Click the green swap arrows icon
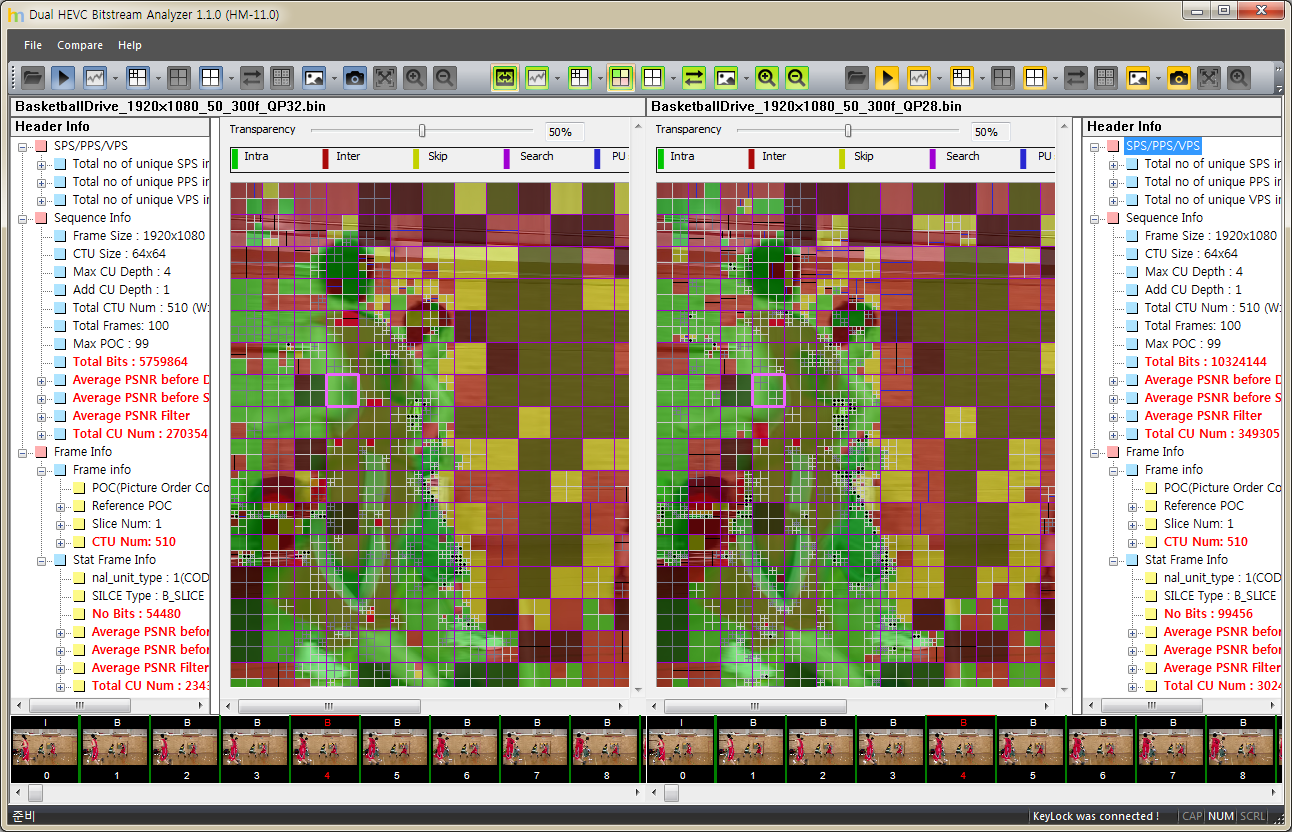The image size is (1292, 832). (x=694, y=77)
